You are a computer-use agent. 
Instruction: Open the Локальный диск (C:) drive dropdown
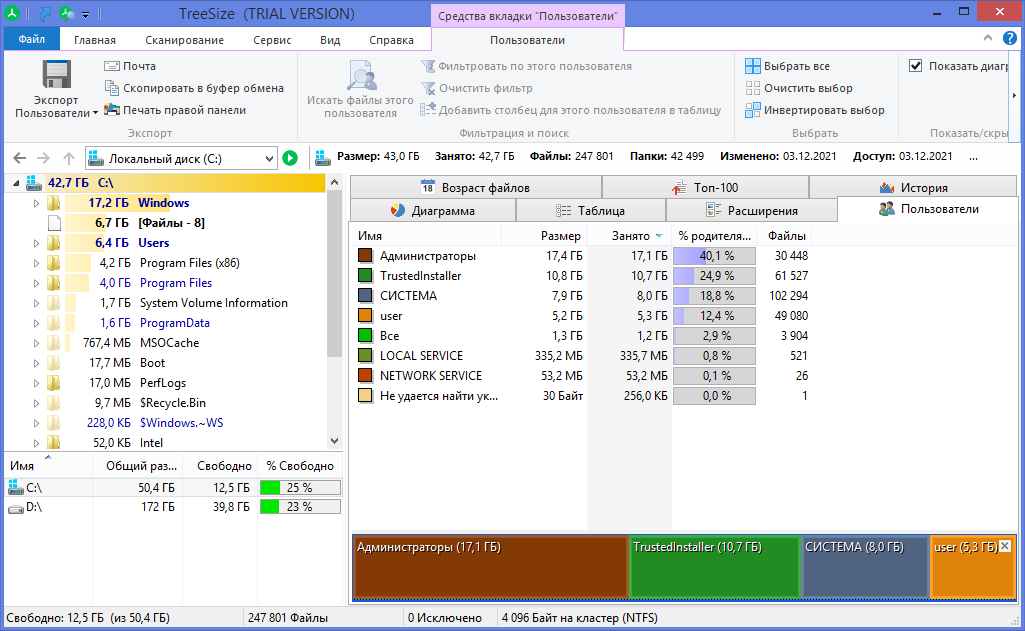(269, 158)
